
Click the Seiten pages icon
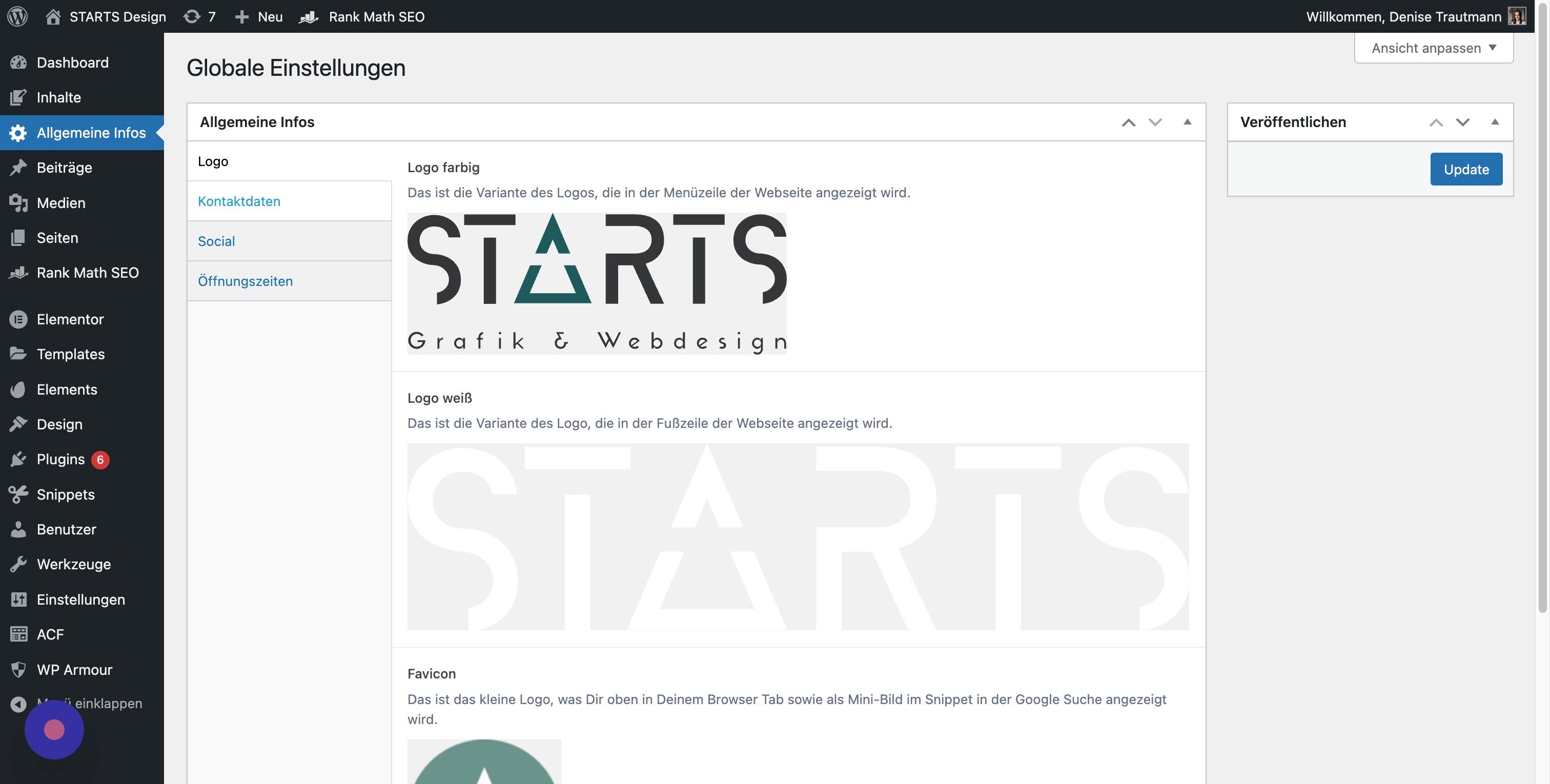pos(18,238)
